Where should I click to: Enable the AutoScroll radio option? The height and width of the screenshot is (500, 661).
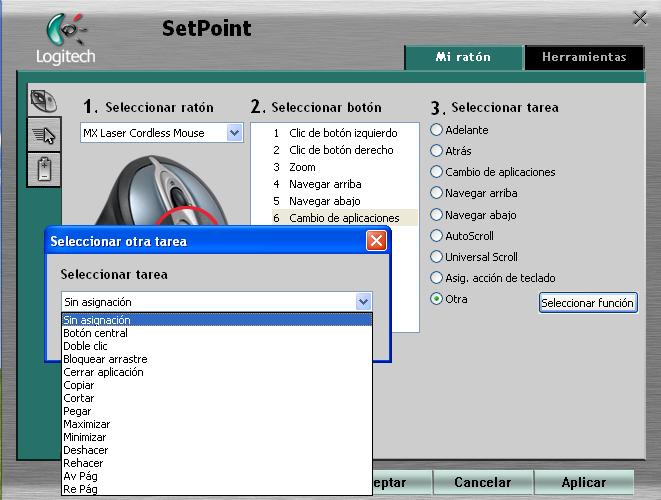[x=436, y=236]
